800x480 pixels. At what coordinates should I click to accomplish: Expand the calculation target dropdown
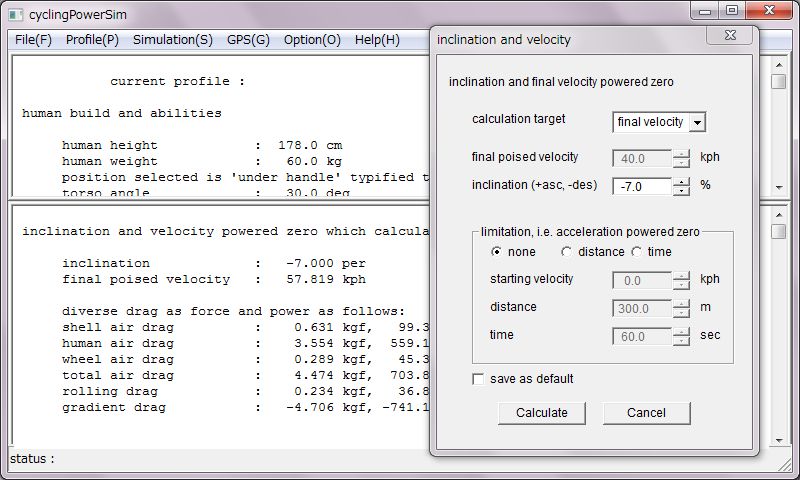click(697, 122)
